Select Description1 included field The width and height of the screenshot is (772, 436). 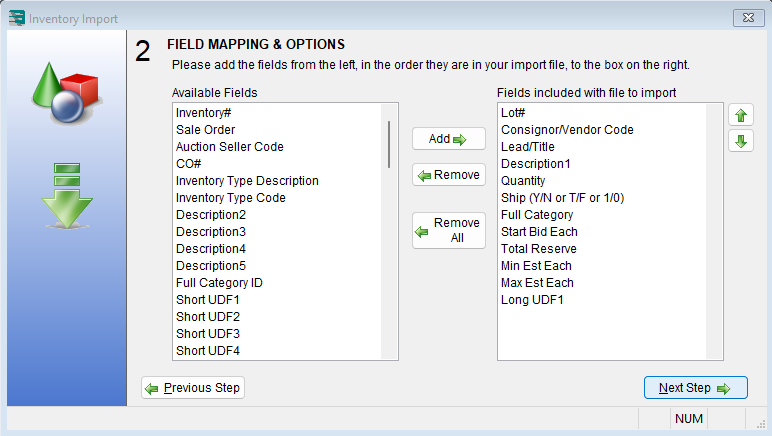click(603, 164)
